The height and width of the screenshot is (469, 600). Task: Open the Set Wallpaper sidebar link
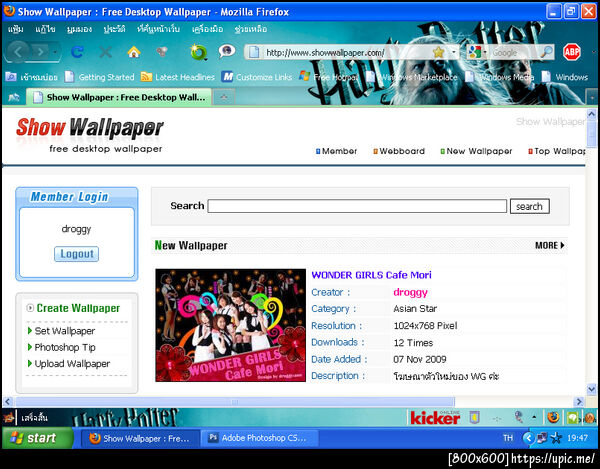65,331
